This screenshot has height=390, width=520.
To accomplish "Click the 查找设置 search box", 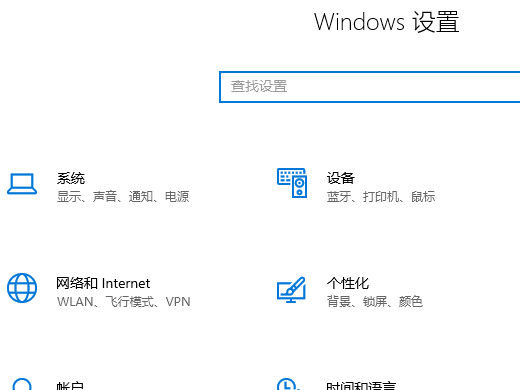I will tap(369, 87).
